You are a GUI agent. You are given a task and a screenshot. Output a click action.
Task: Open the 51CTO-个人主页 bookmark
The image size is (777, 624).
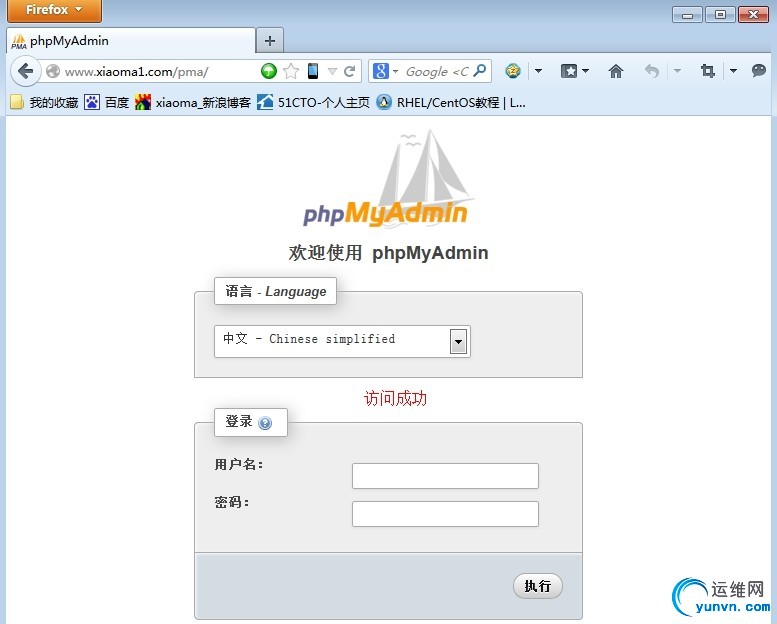313,103
